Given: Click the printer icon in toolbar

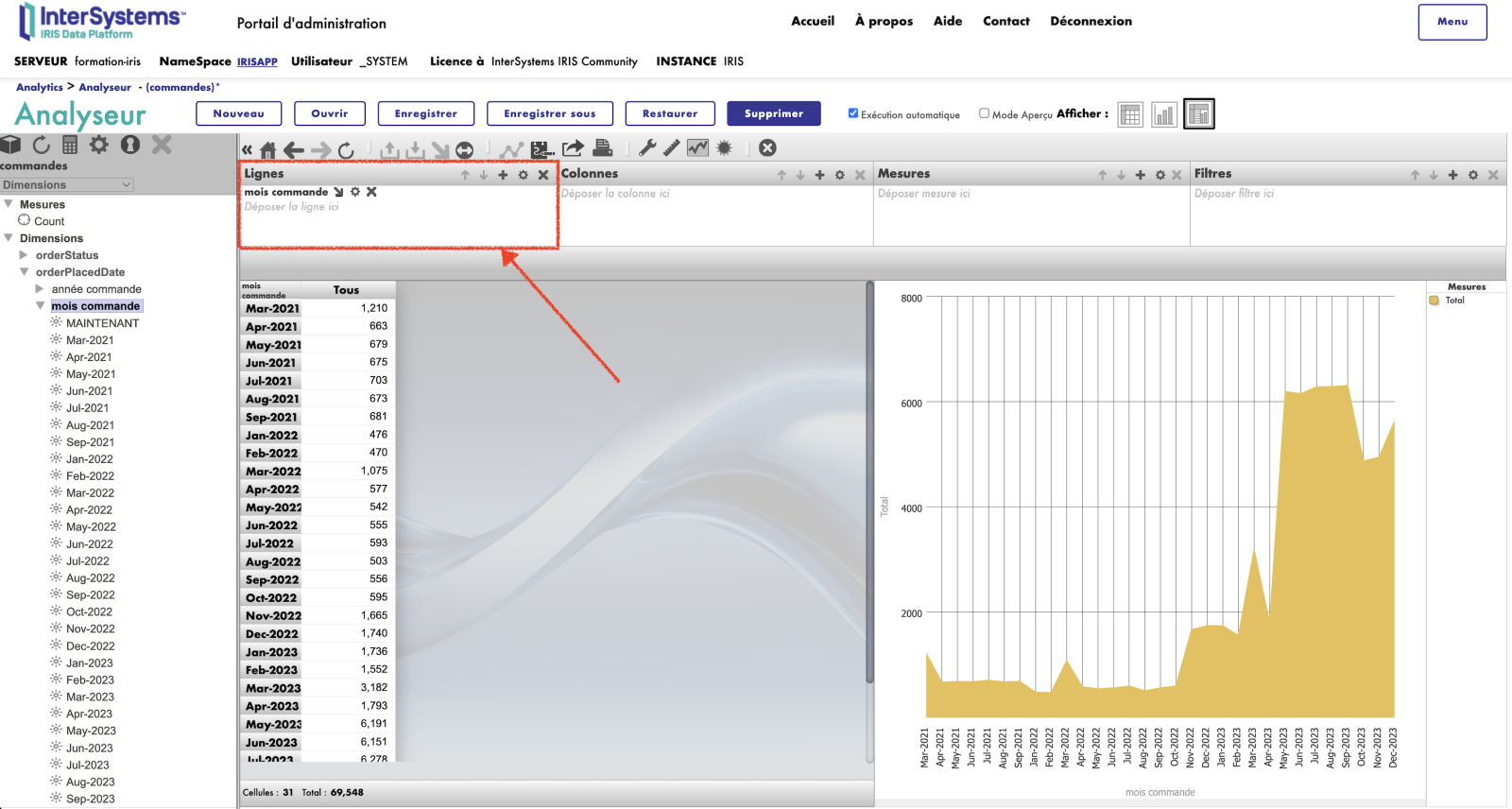Looking at the screenshot, I should pos(603,148).
